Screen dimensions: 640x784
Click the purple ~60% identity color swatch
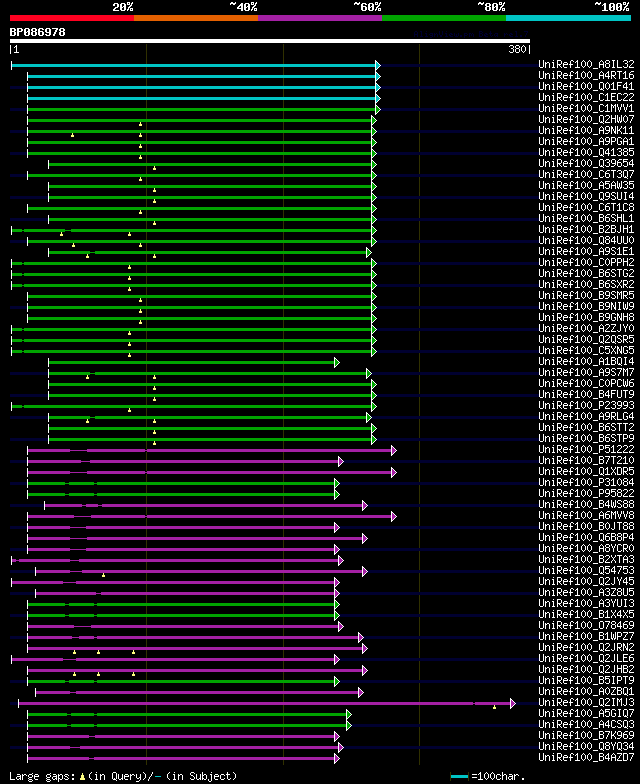coord(320,18)
